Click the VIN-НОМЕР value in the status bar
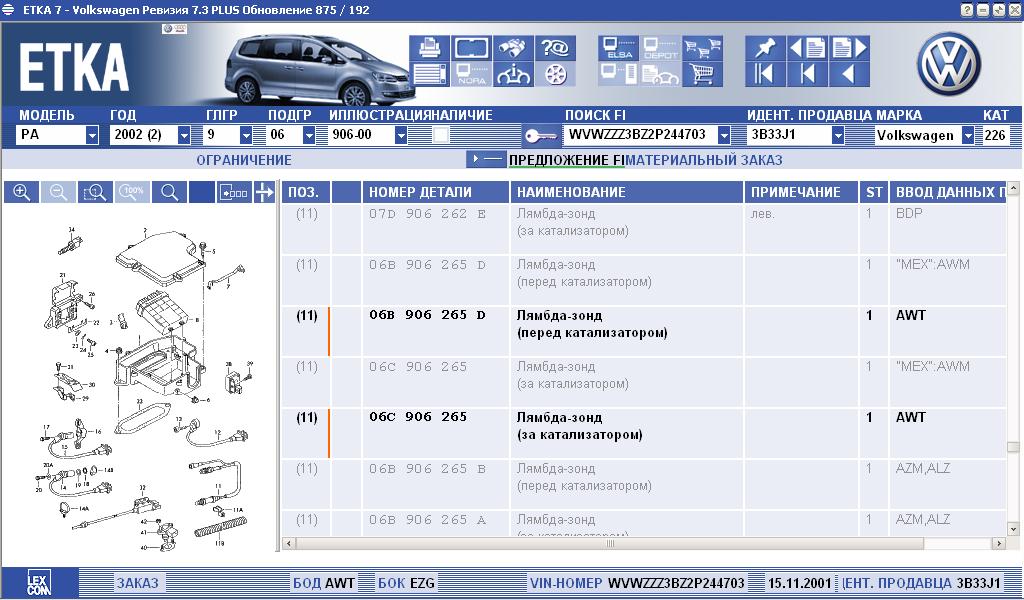The width and height of the screenshot is (1024, 600). 676,583
